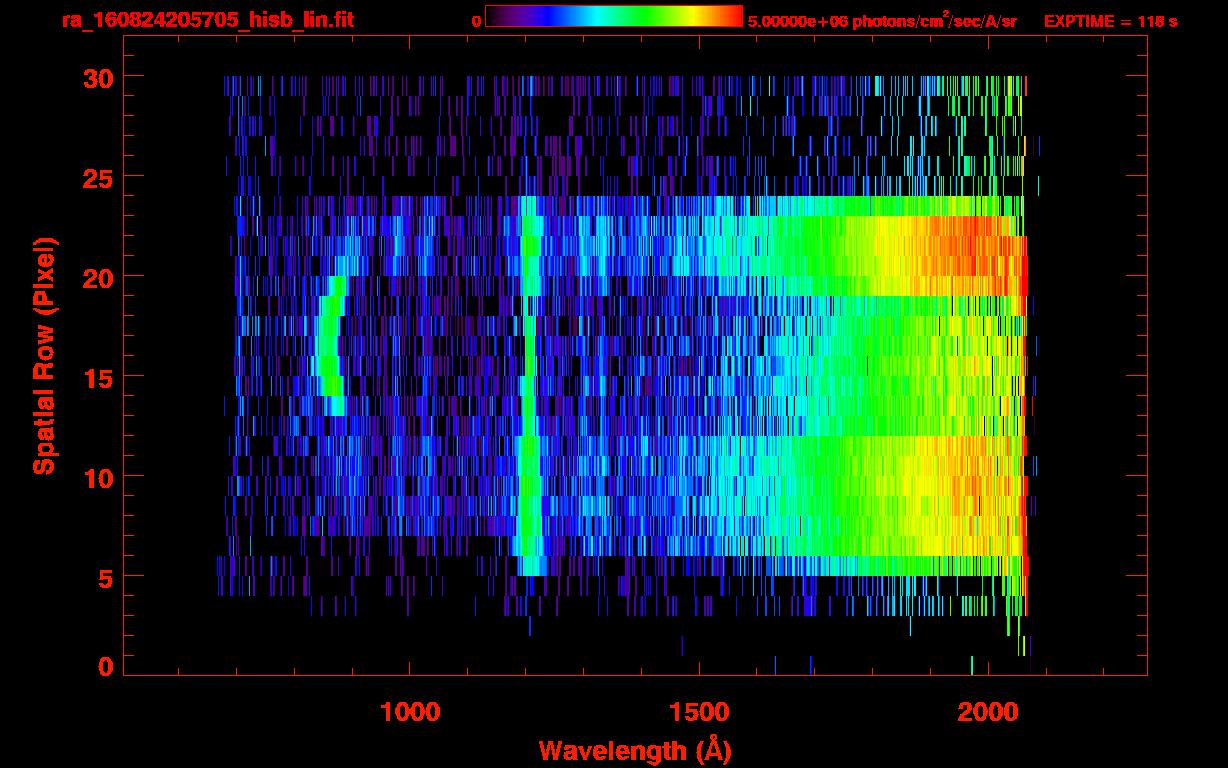
Task: Click the y-axis tick label 0
Action: coord(106,666)
